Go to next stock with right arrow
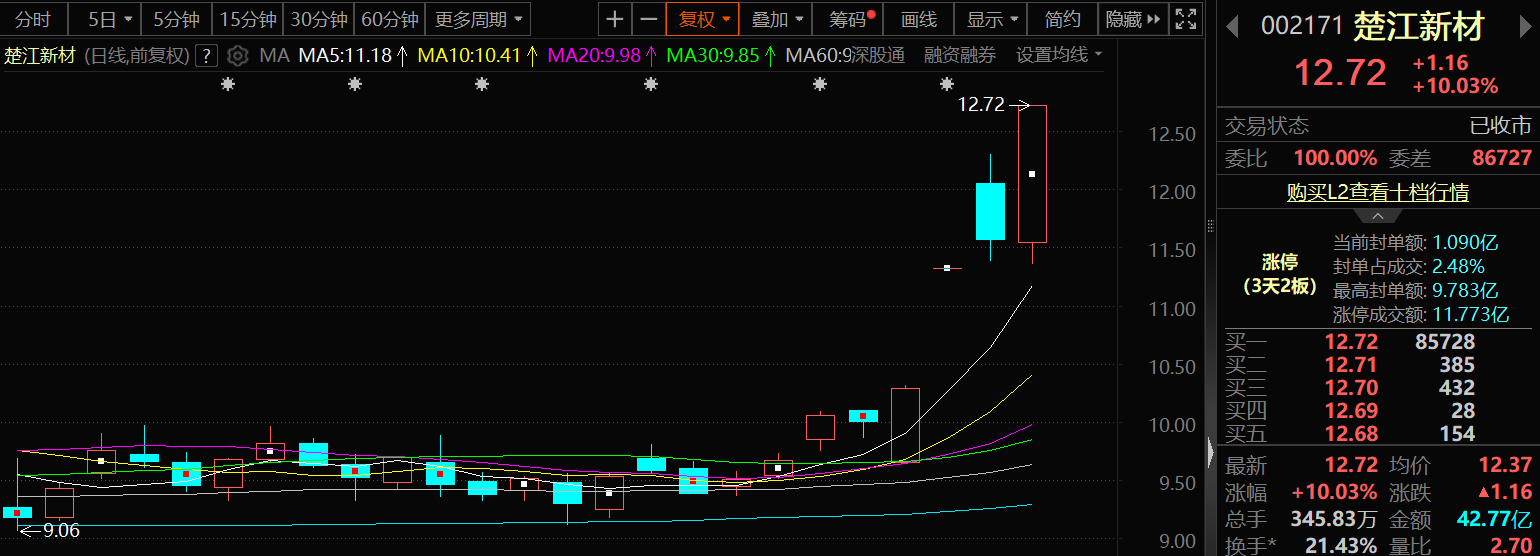This screenshot has width=1540, height=556. tap(1521, 25)
